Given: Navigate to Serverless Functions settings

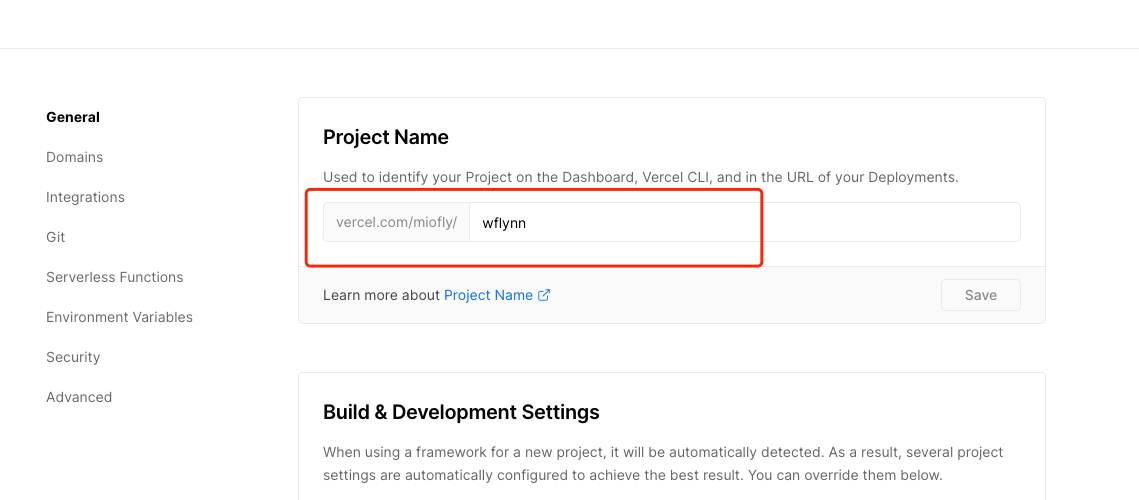Looking at the screenshot, I should [114, 277].
